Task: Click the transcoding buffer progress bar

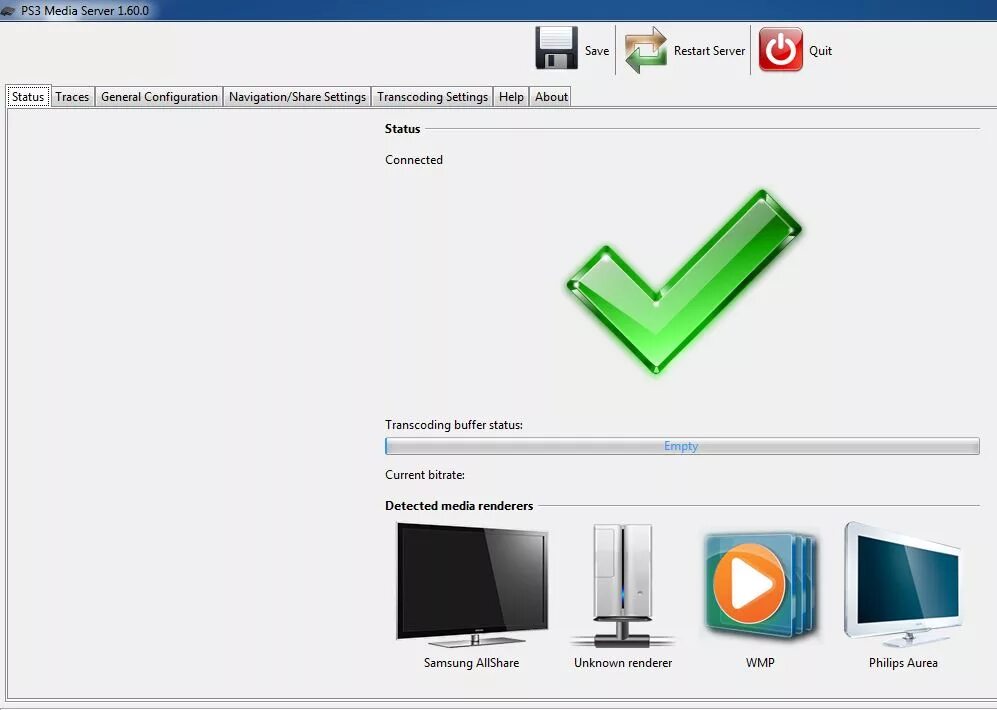Action: click(x=682, y=446)
